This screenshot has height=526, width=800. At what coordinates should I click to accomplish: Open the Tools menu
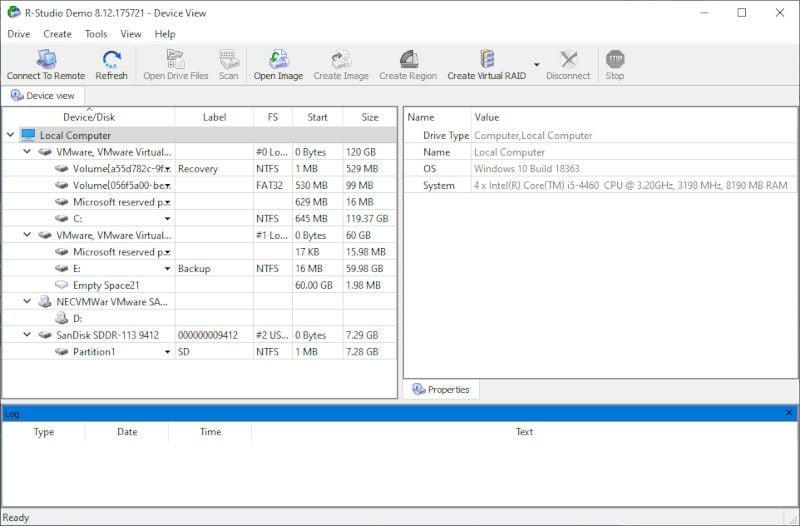96,34
